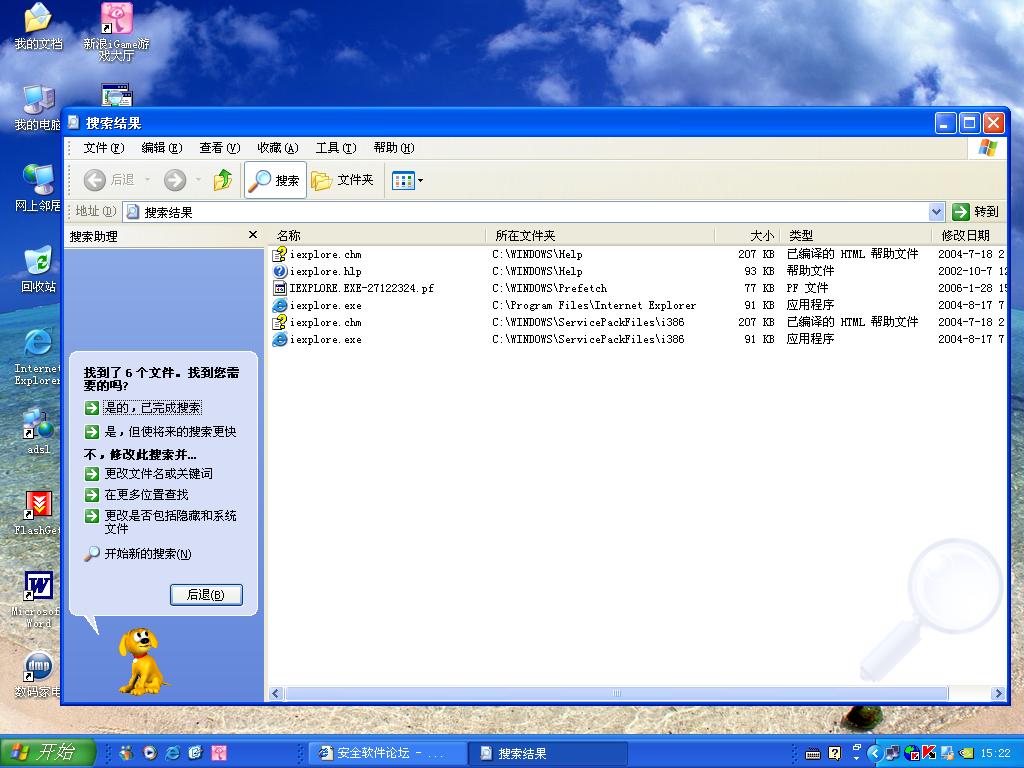Select iexplore.exe icon in Program Files row
The height and width of the screenshot is (768, 1024).
coord(280,305)
